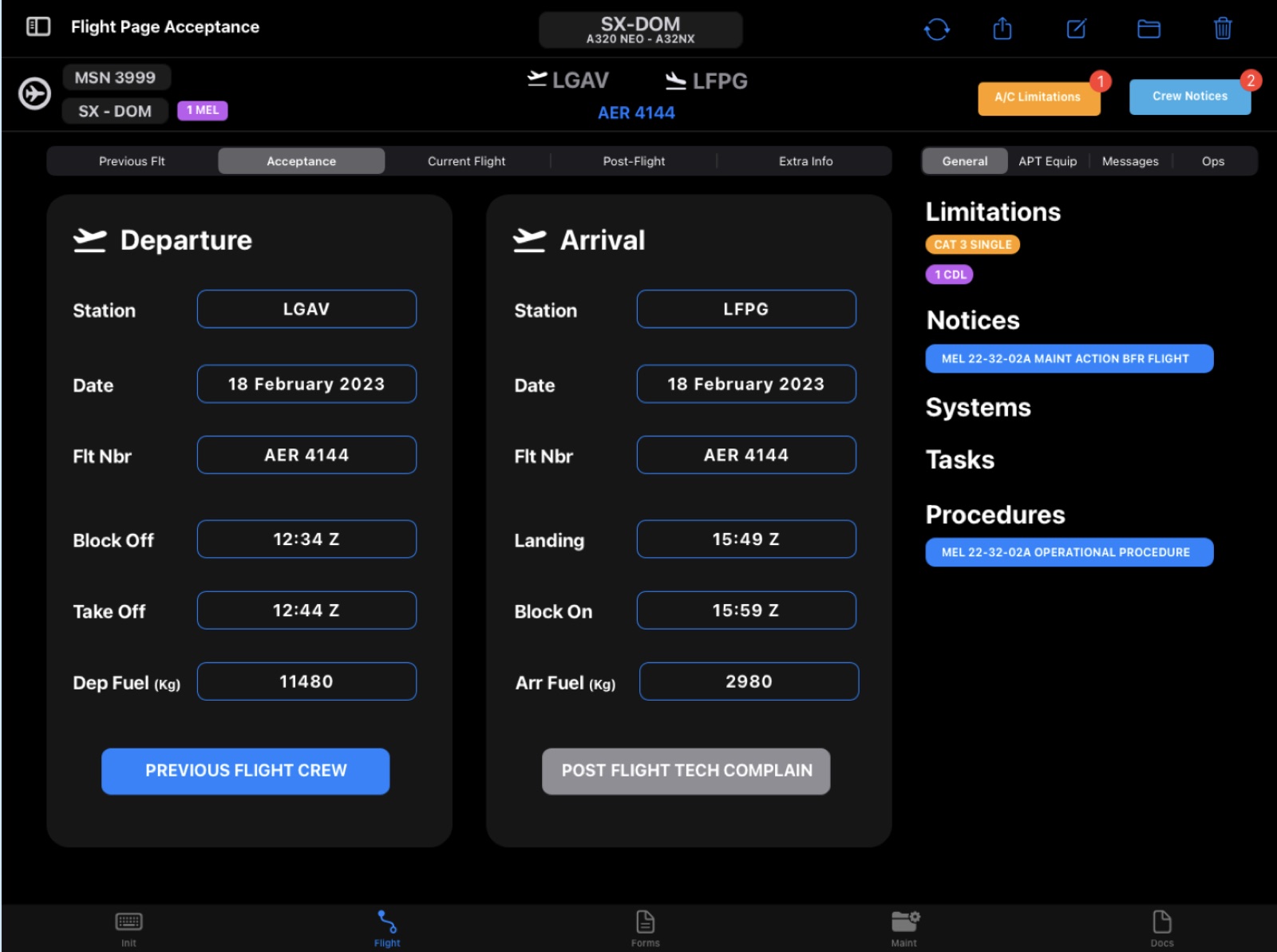The image size is (1277, 952).
Task: Open the Docs file icon
Action: tap(1162, 922)
